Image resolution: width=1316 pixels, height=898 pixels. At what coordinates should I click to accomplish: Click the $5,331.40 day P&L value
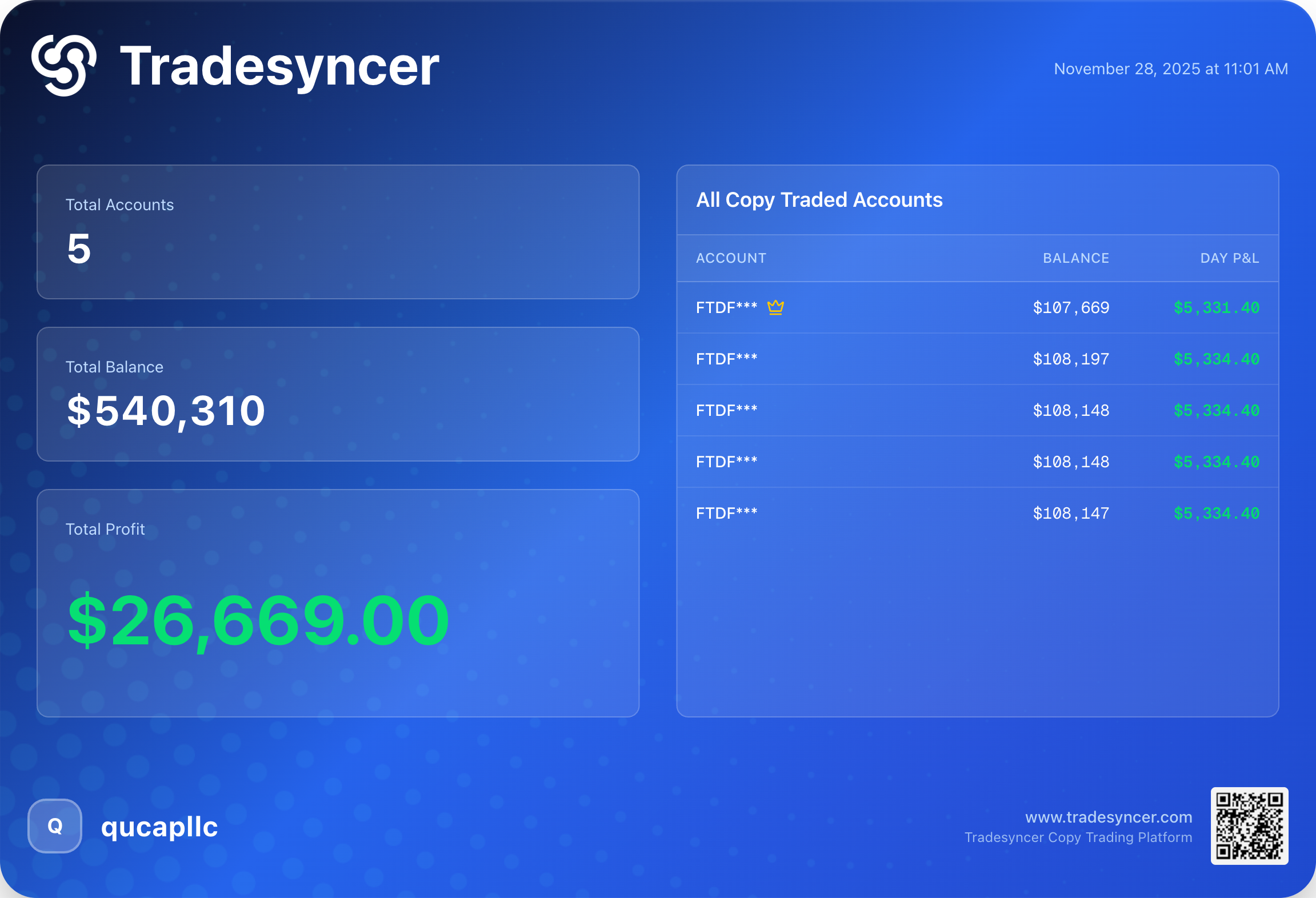(x=1216, y=308)
